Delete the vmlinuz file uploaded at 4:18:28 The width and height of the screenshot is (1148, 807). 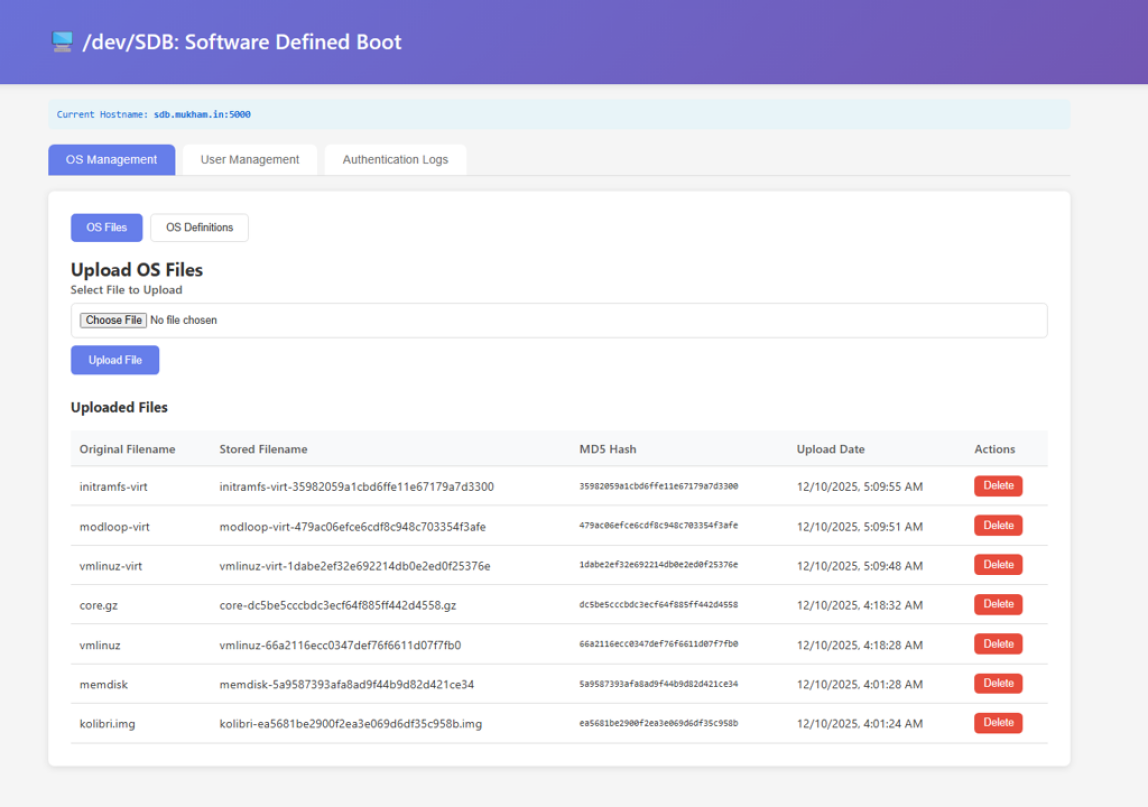tap(998, 644)
